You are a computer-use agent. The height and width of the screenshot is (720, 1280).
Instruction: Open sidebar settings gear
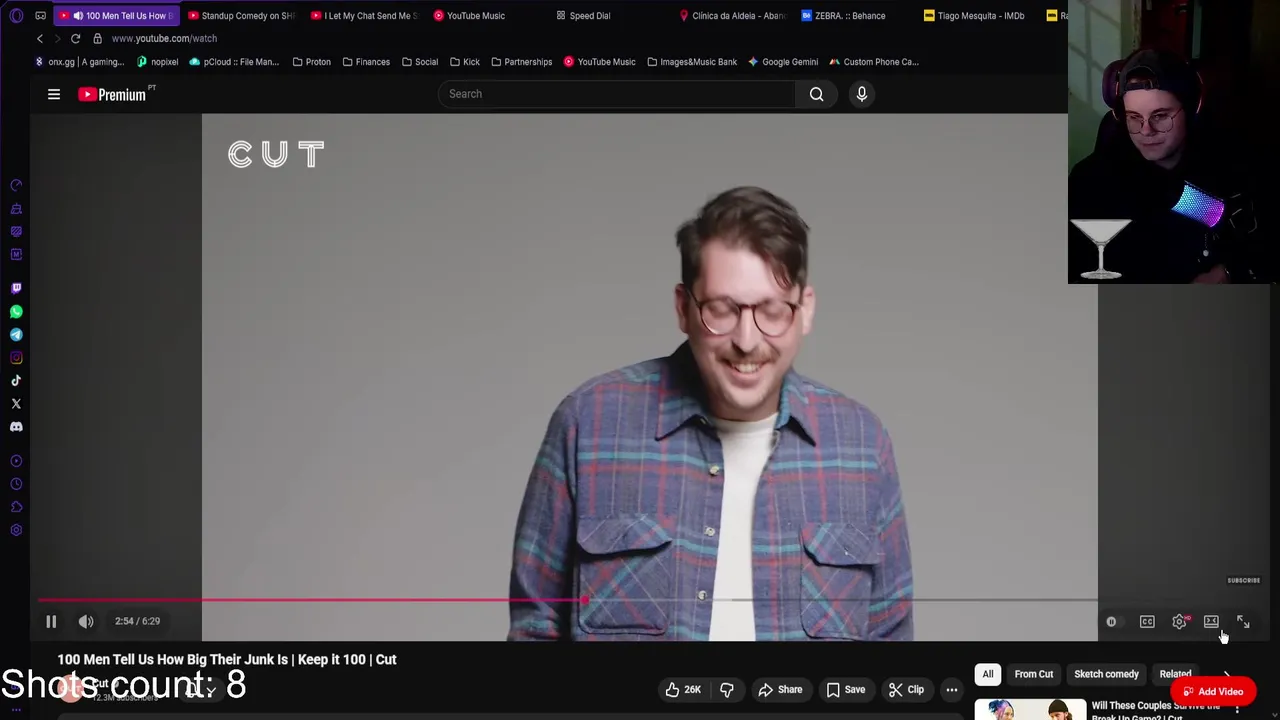click(x=16, y=530)
